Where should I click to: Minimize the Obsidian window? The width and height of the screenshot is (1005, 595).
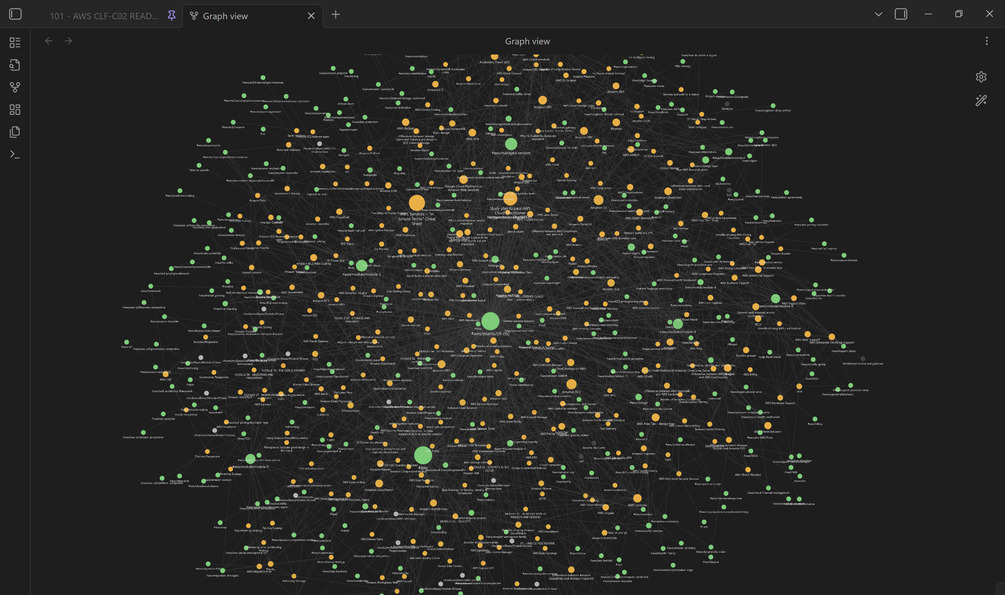tap(928, 14)
